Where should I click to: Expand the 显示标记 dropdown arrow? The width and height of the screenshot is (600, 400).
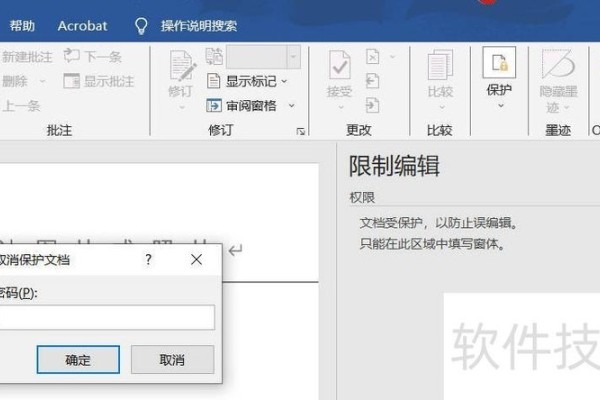[284, 81]
